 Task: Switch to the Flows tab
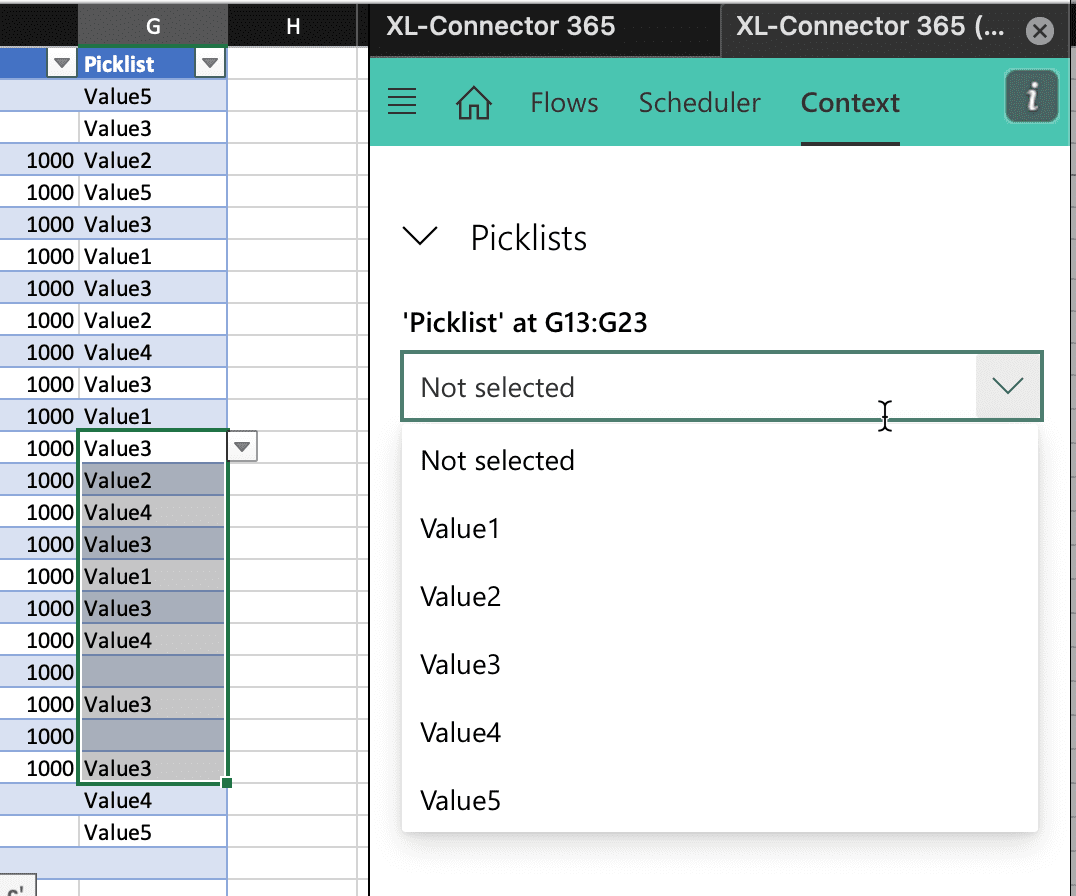click(564, 101)
